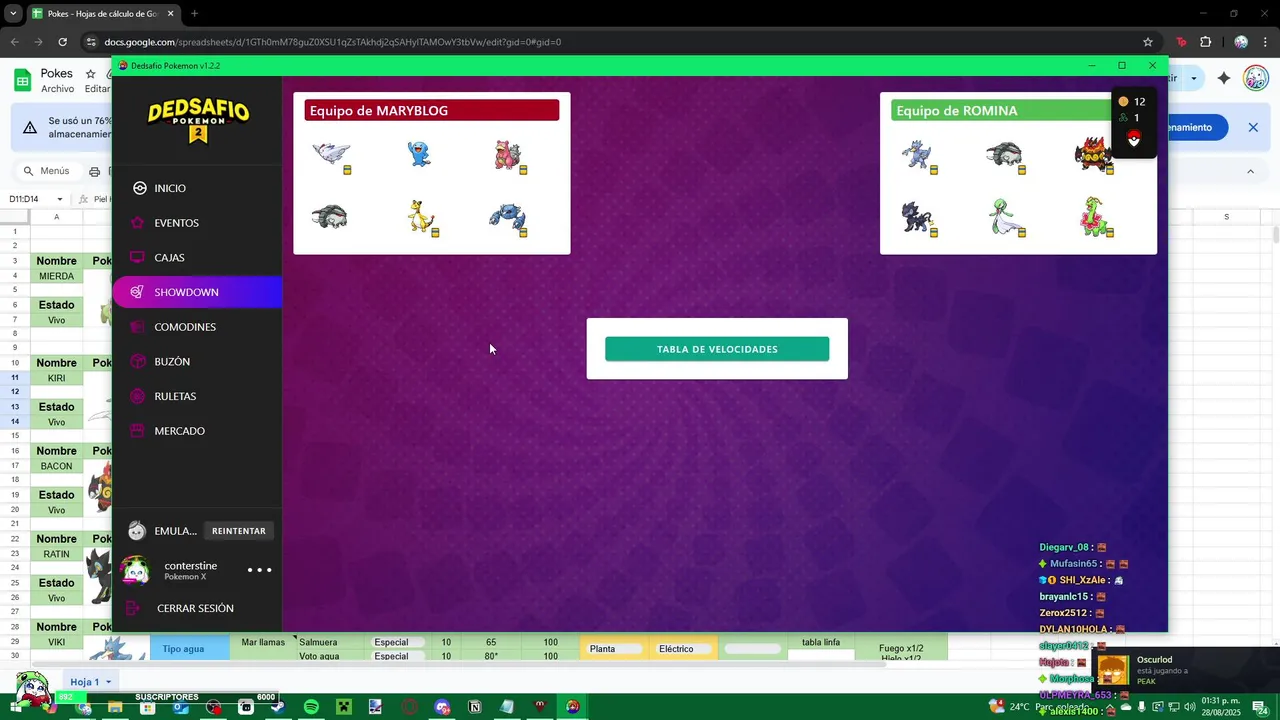Viewport: 1280px width, 720px height.
Task: Select Wobbuffet in MARYBLOG's team
Action: (x=420, y=154)
